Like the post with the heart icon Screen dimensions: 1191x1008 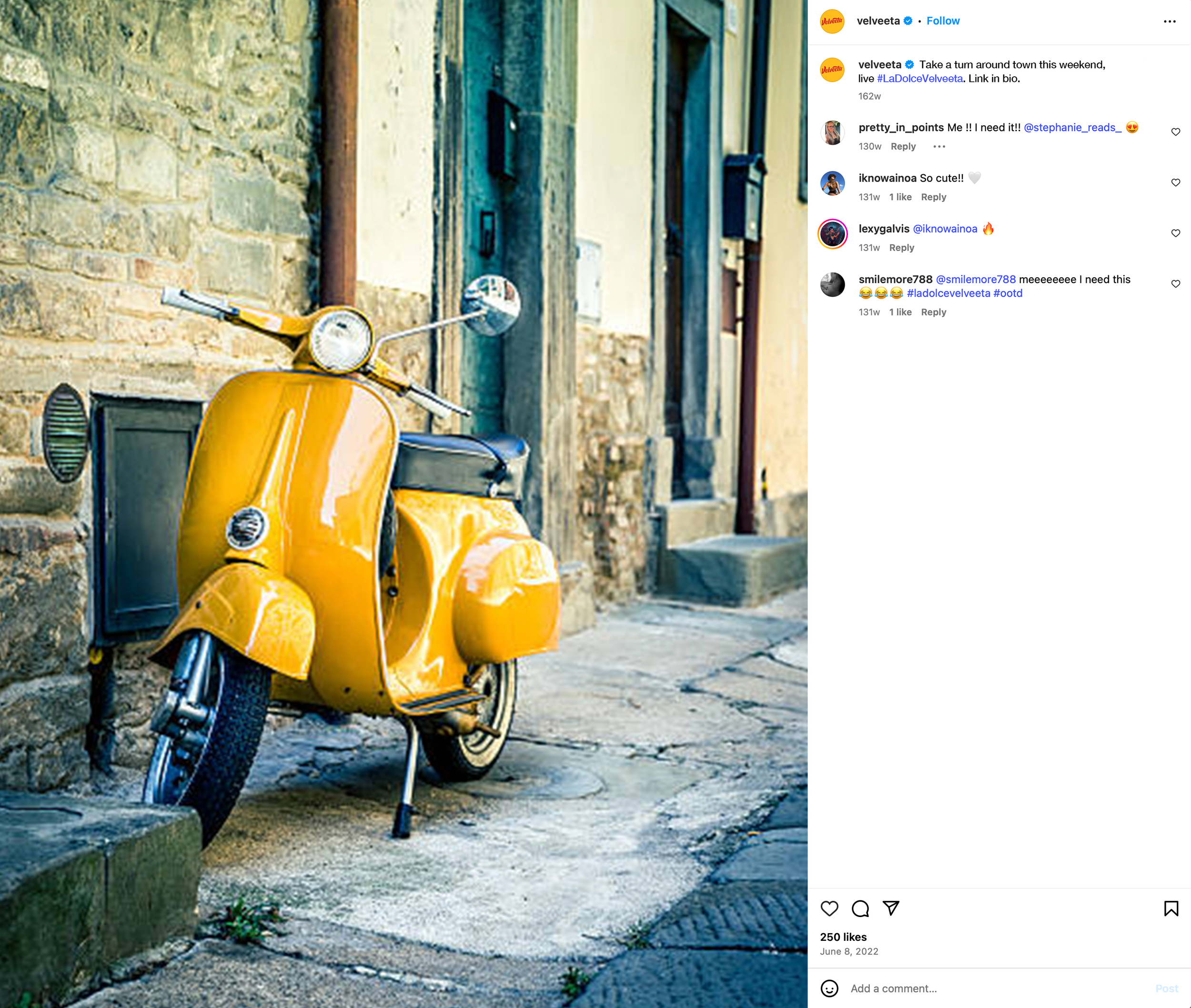tap(830, 909)
